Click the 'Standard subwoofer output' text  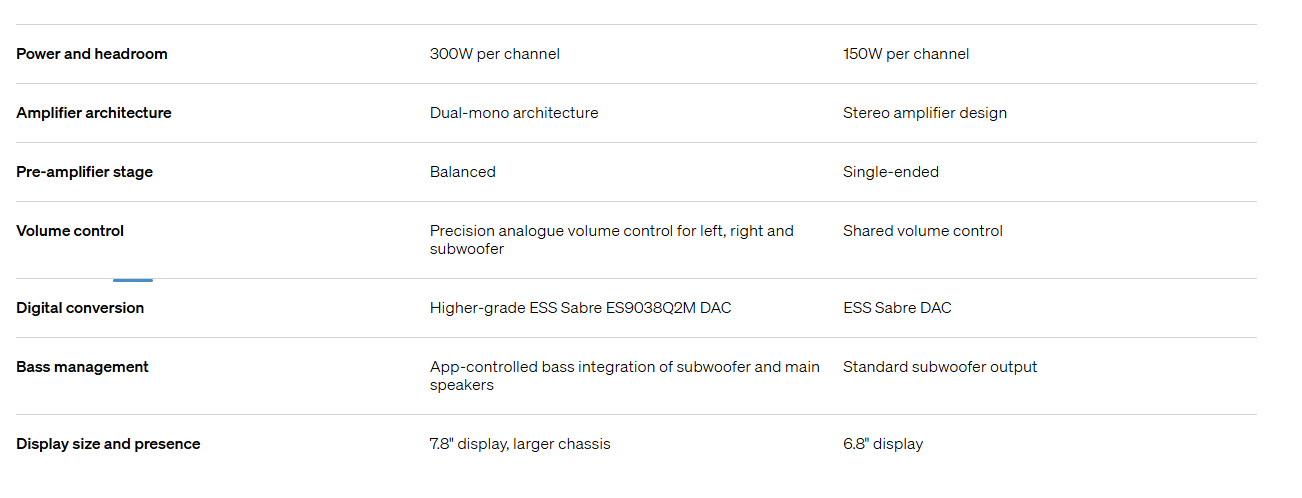coord(940,367)
